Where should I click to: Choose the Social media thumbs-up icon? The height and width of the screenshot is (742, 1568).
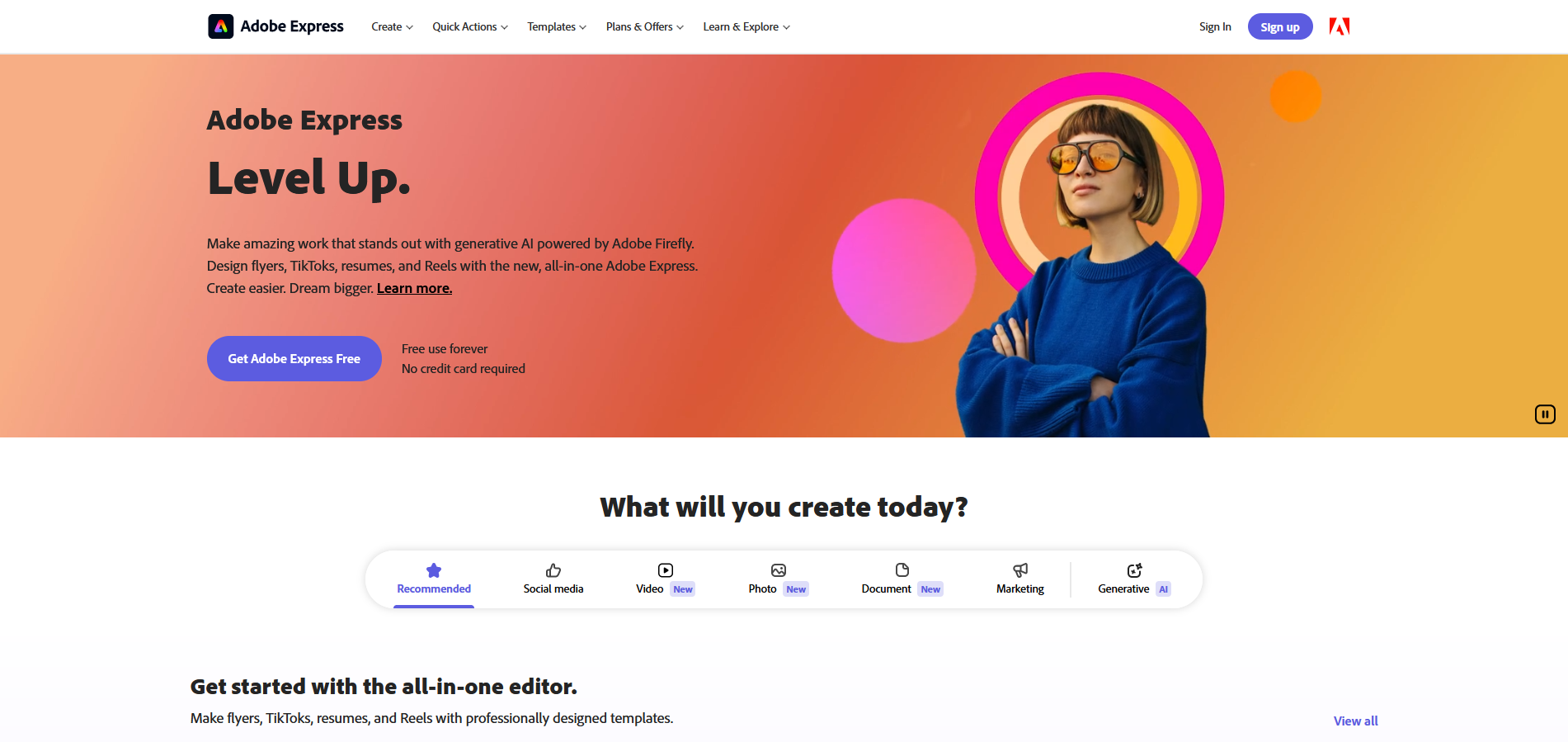click(553, 570)
